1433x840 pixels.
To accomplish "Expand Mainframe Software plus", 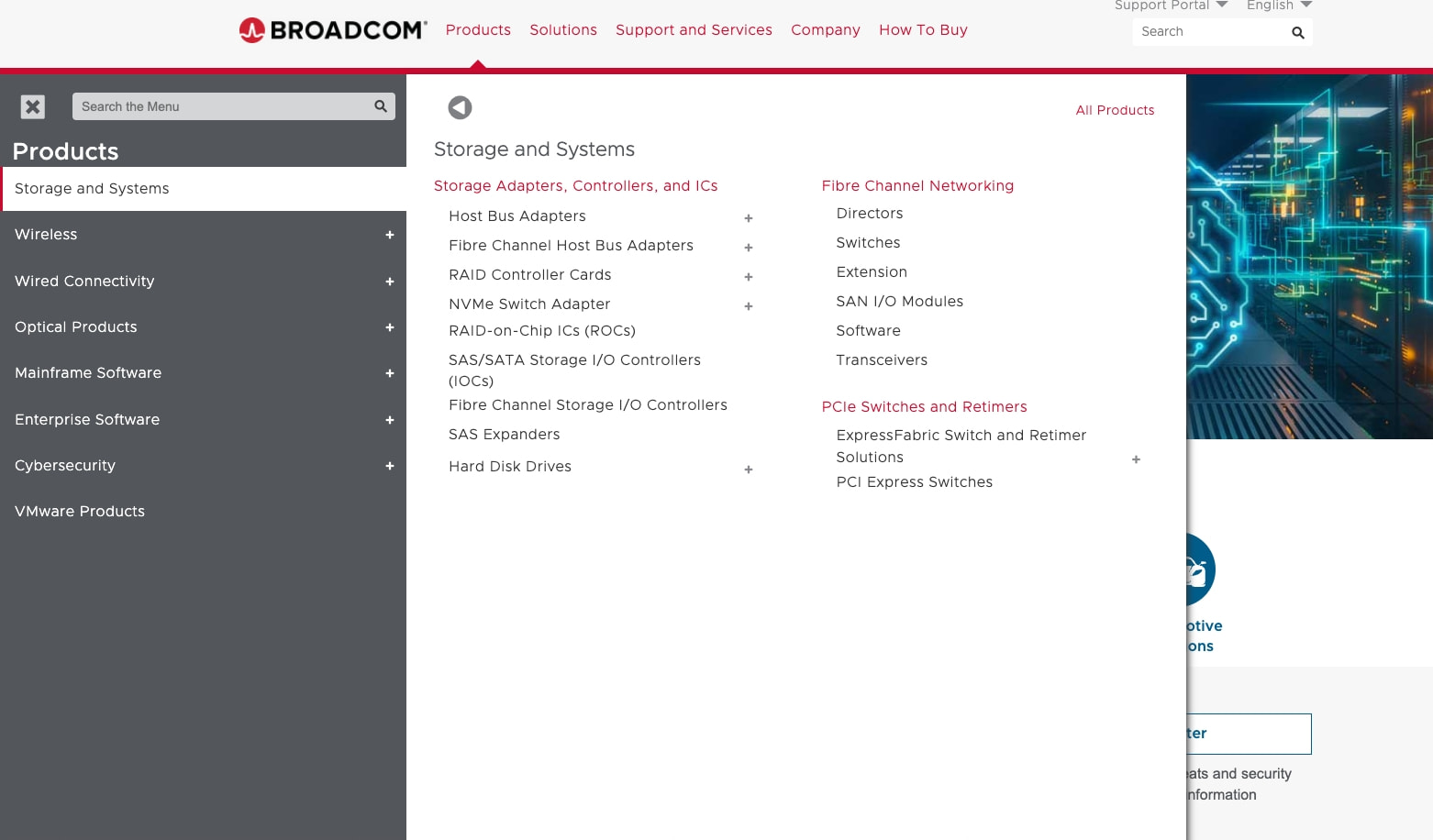I will click(x=390, y=373).
